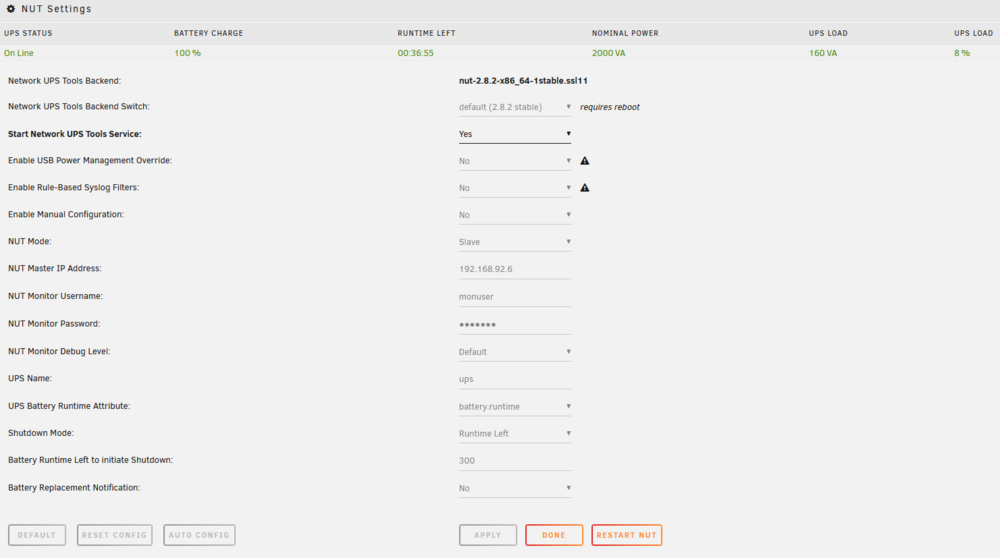This screenshot has width=1000, height=558.
Task: Open the Backend Switch dropdown
Action: [515, 107]
